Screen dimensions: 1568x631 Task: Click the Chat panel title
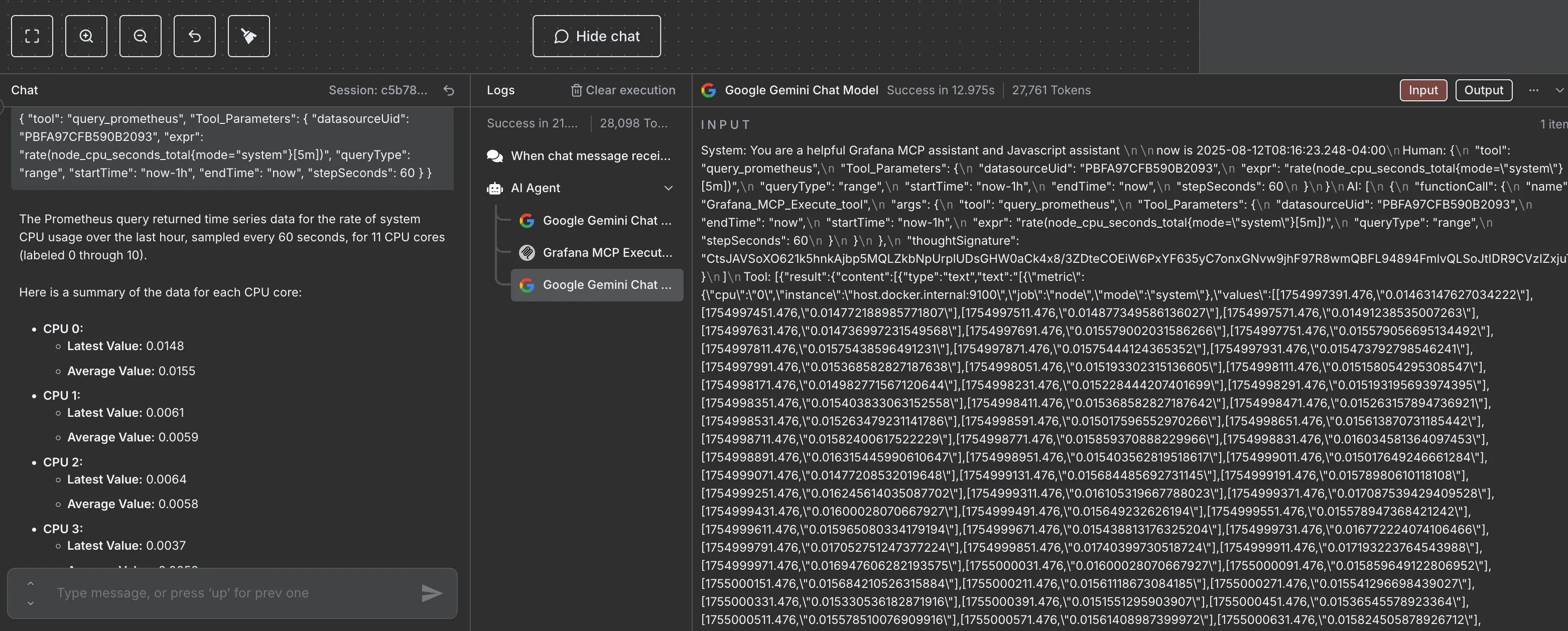25,91
